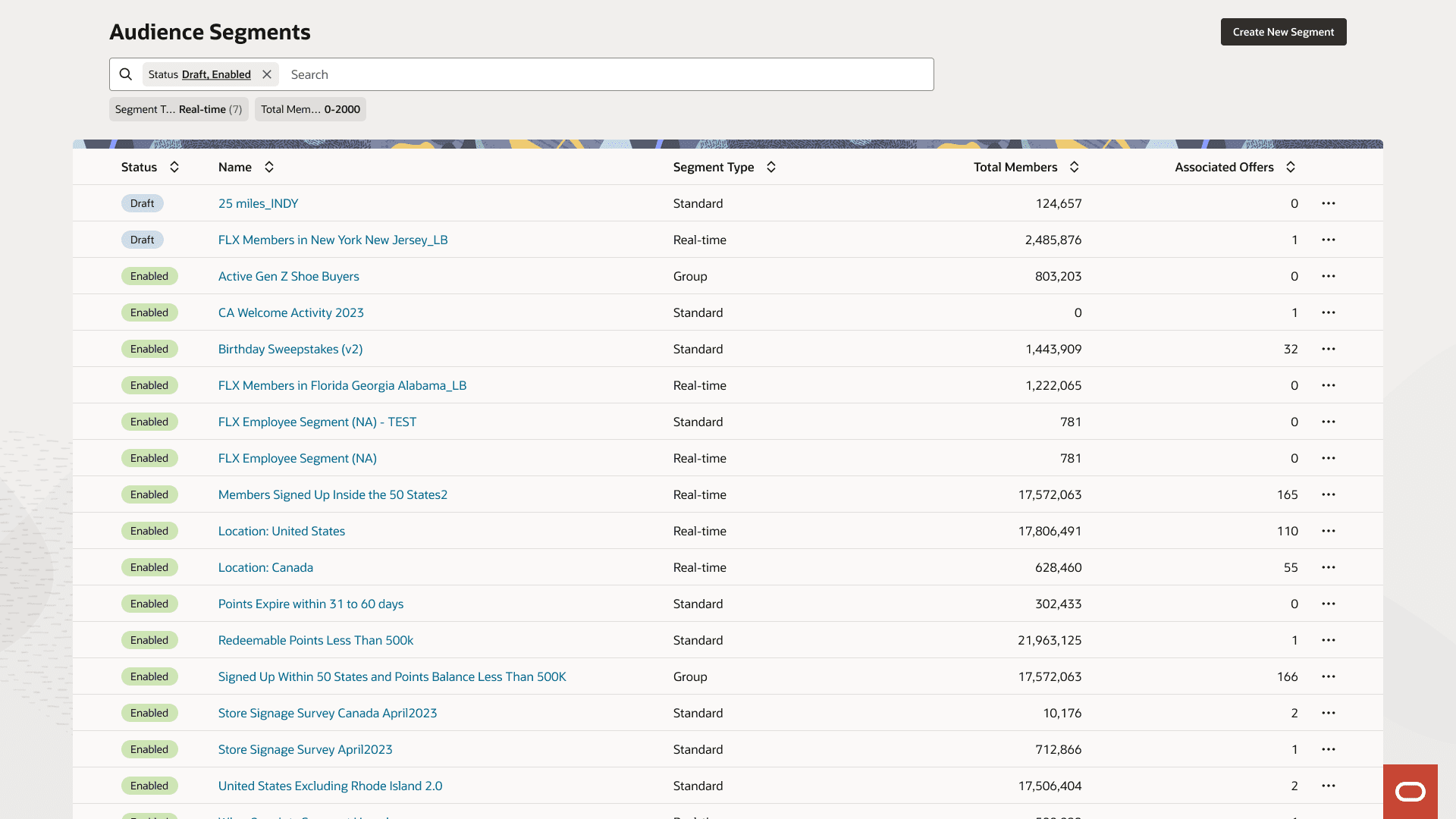Viewport: 1456px width, 819px height.
Task: Open the Oracle assistant widget icon
Action: (x=1410, y=792)
